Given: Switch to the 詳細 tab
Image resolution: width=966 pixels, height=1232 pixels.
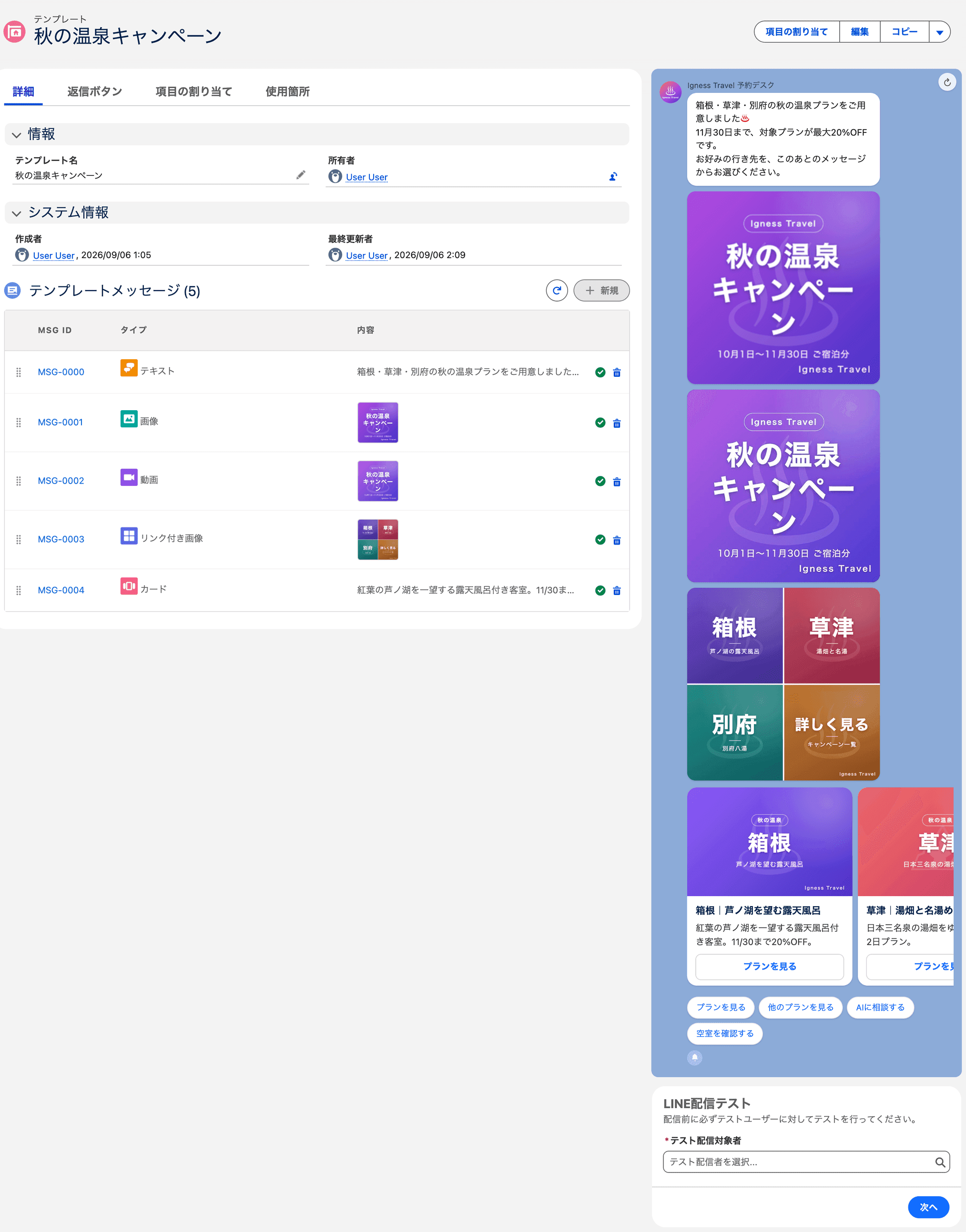Looking at the screenshot, I should [x=23, y=91].
